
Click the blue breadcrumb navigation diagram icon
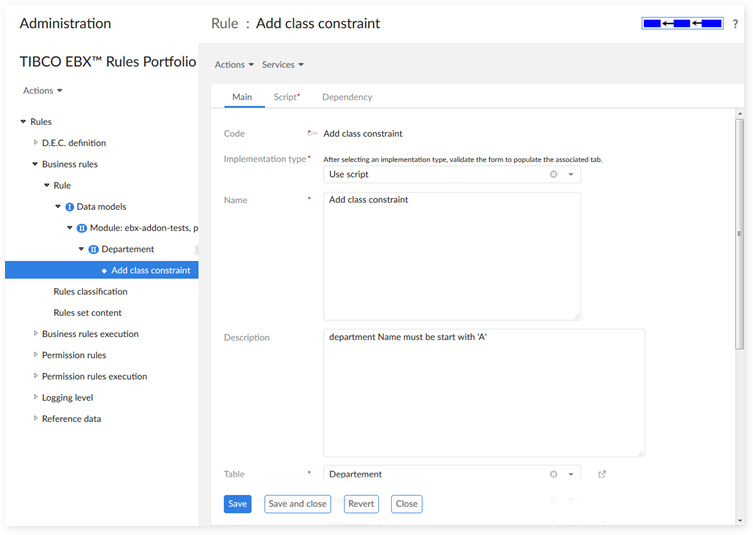tap(683, 23)
